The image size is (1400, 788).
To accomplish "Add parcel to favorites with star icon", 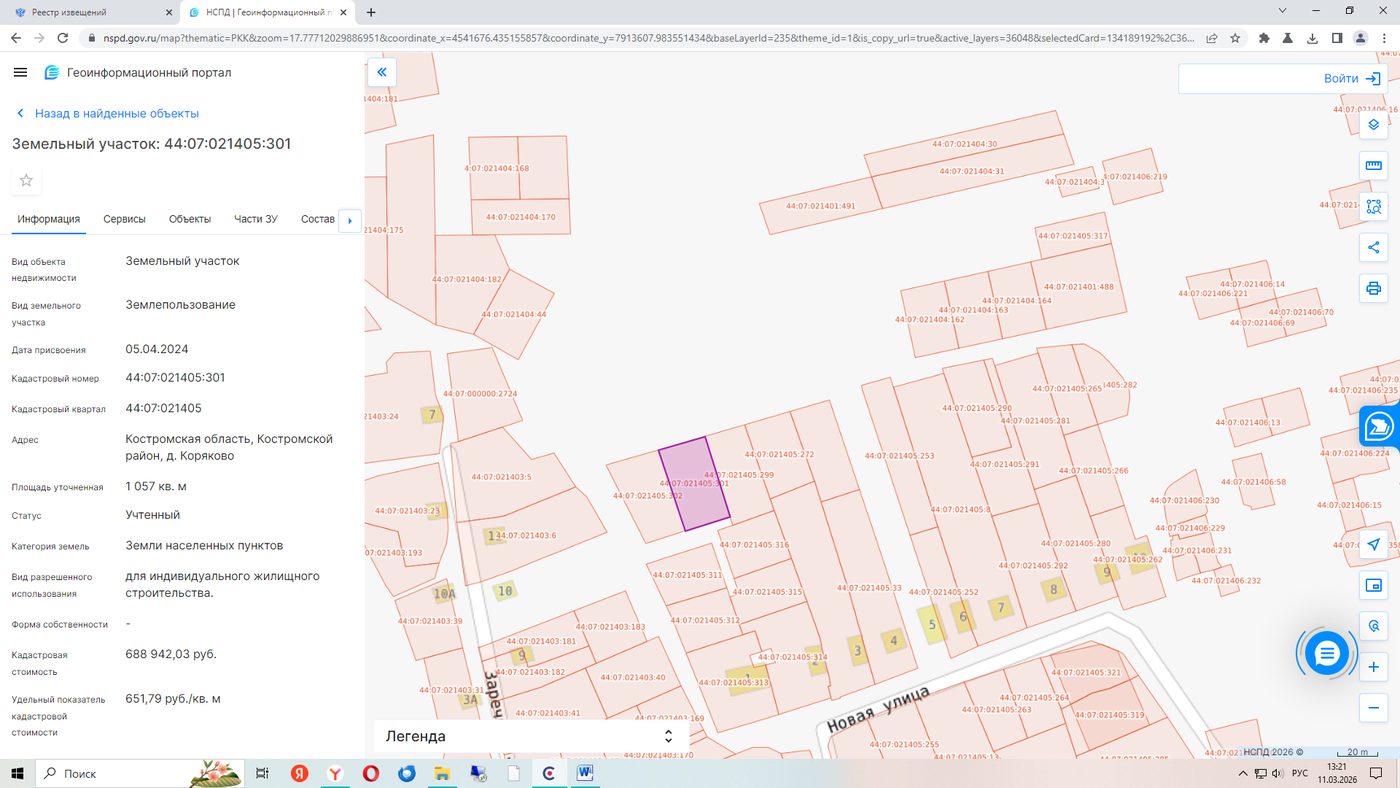I will 26,180.
